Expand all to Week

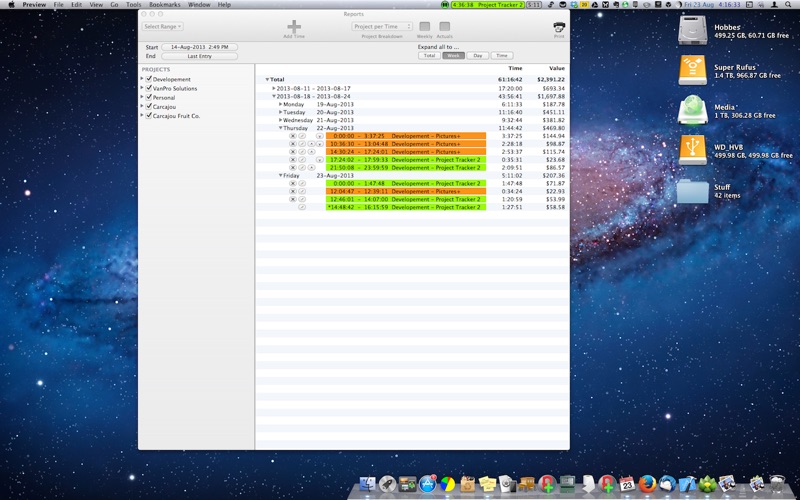[x=454, y=56]
